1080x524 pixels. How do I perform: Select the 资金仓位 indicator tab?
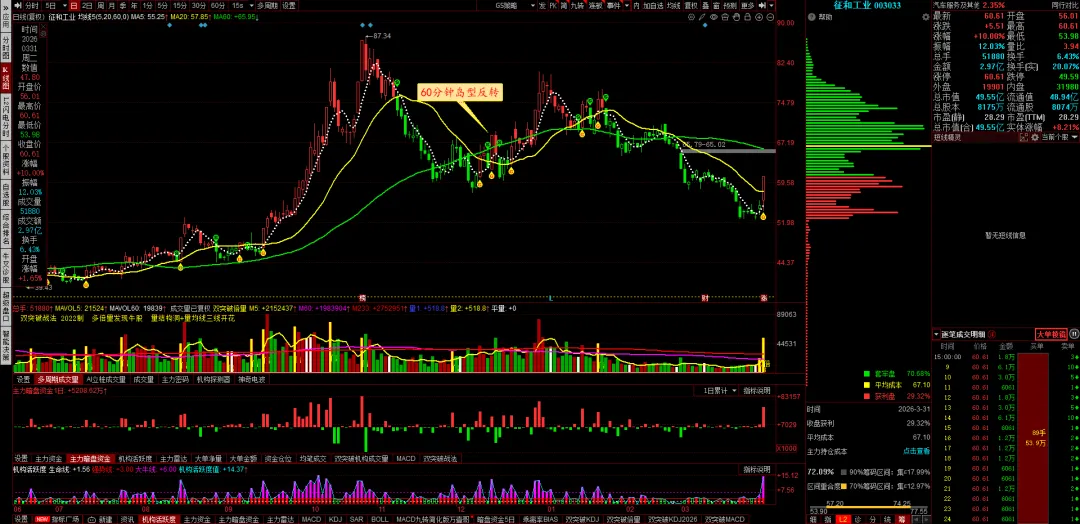coord(278,459)
